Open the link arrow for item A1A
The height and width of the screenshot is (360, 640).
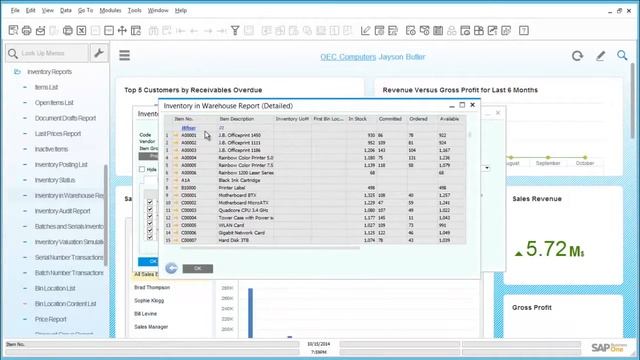(x=176, y=180)
